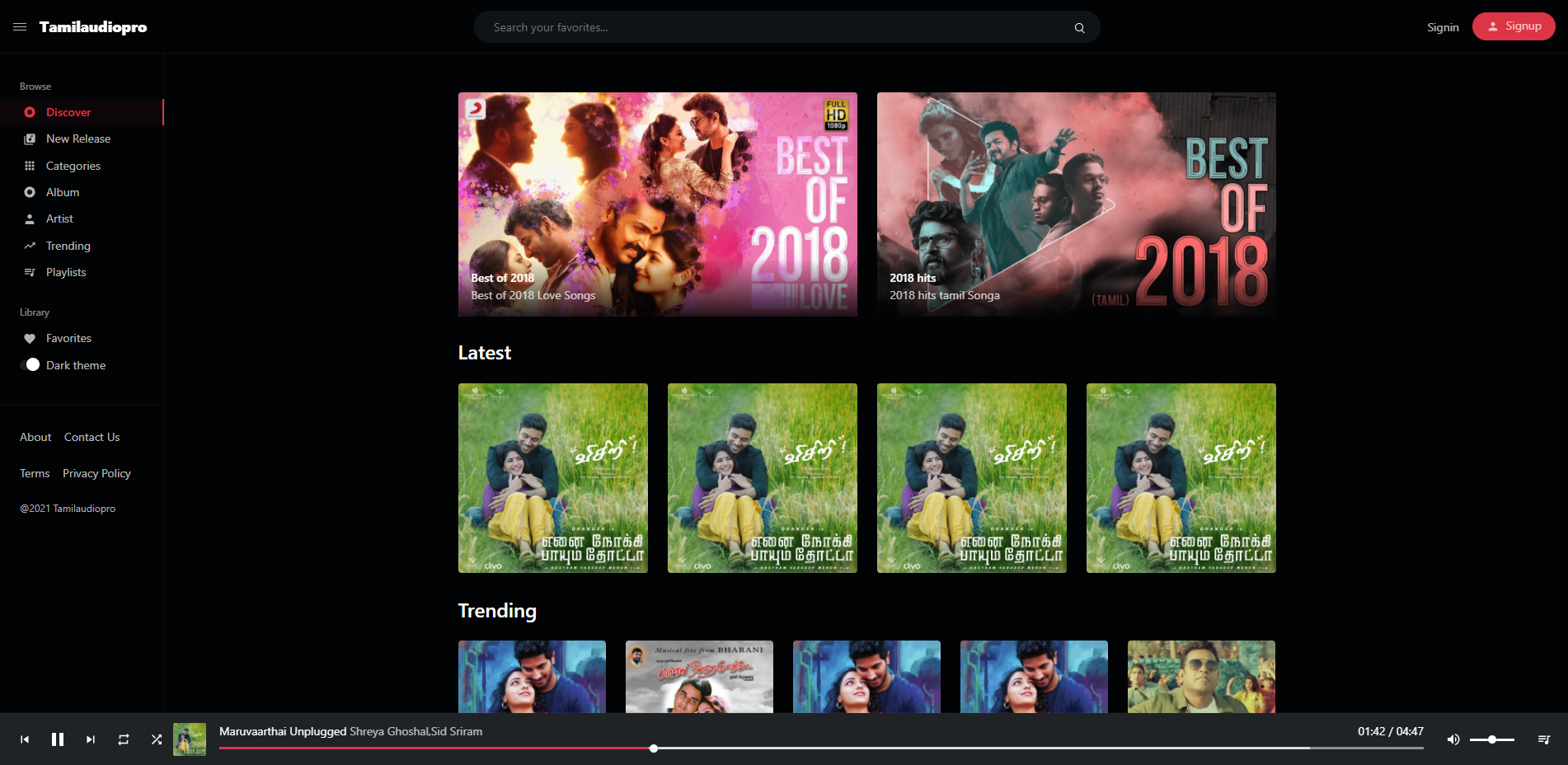The image size is (1568, 765).
Task: Click the Signup button
Action: pyautogui.click(x=1514, y=26)
